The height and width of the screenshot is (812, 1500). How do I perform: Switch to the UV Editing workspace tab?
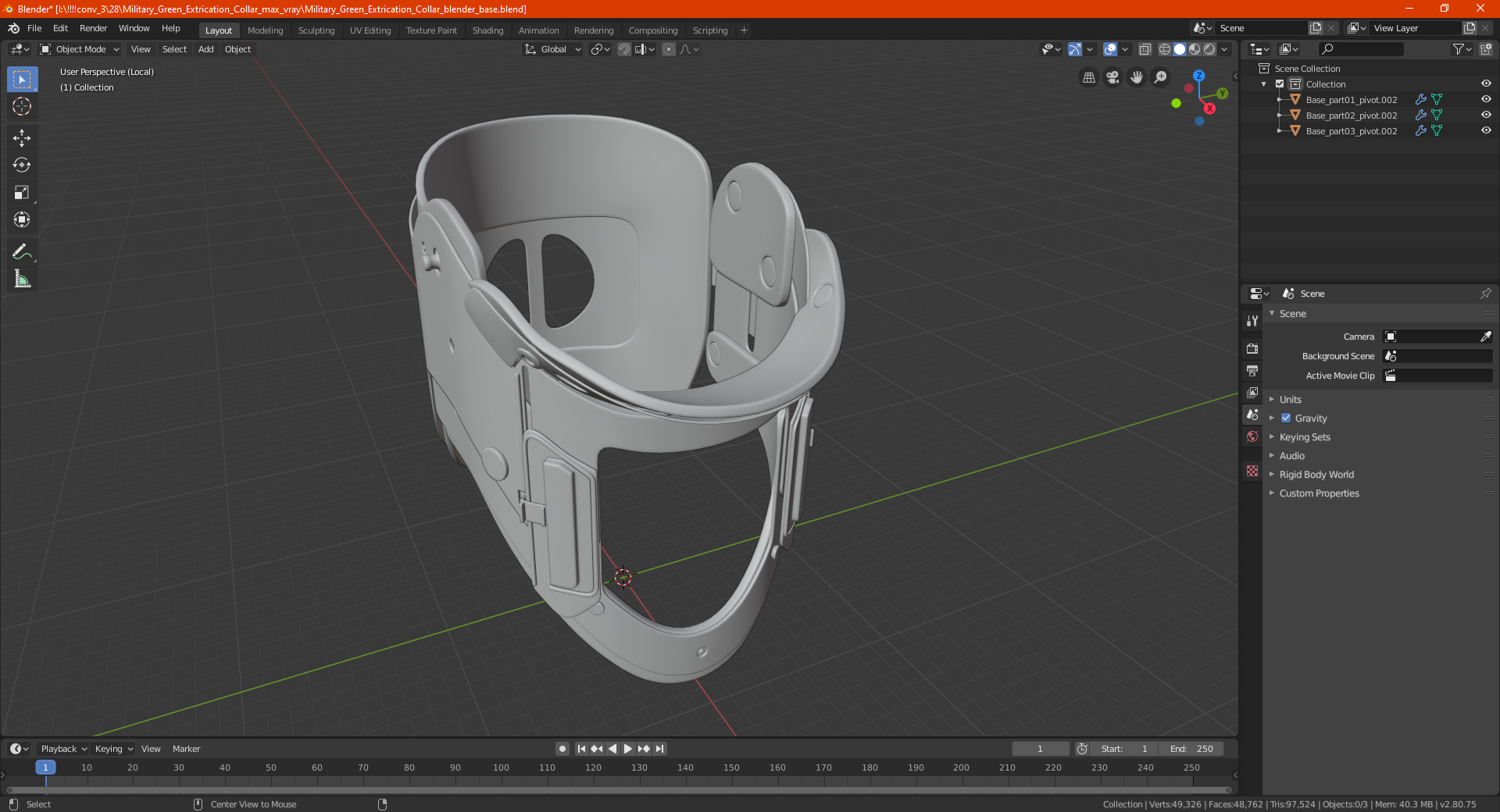tap(370, 30)
